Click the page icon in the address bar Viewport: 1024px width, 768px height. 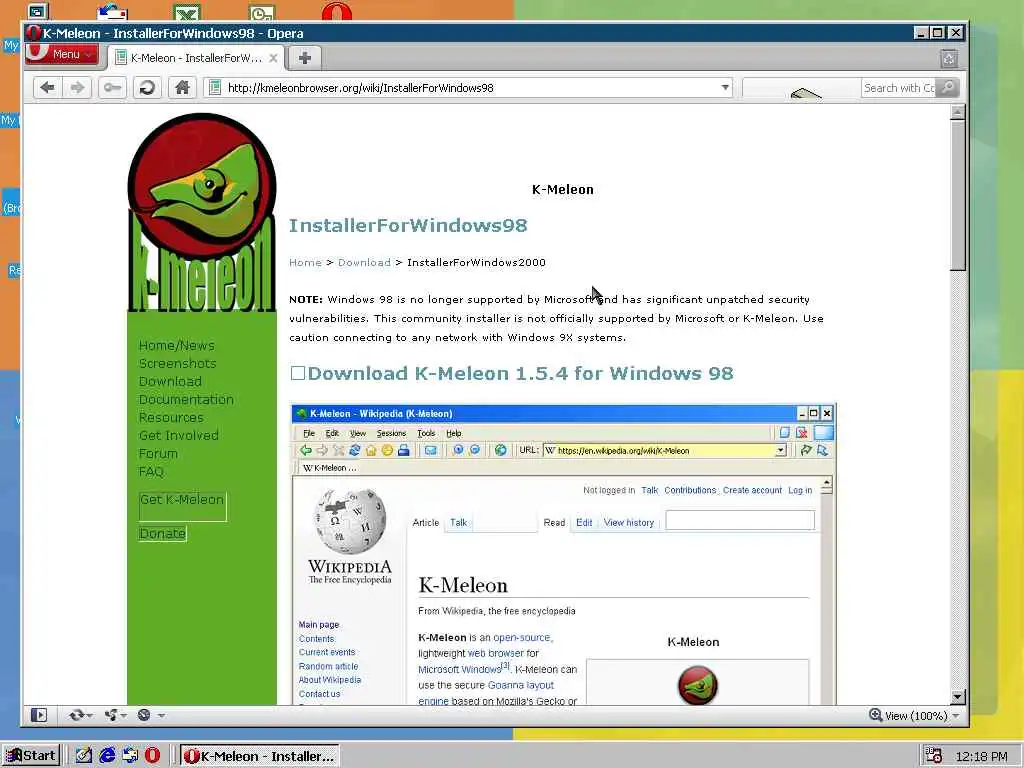215,88
